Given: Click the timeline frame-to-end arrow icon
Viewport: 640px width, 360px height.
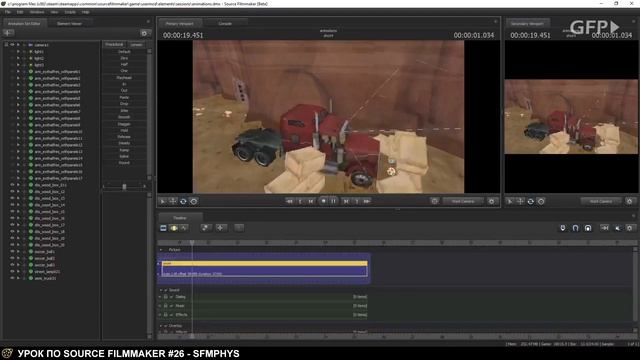Looking at the screenshot, I should click(604, 228).
